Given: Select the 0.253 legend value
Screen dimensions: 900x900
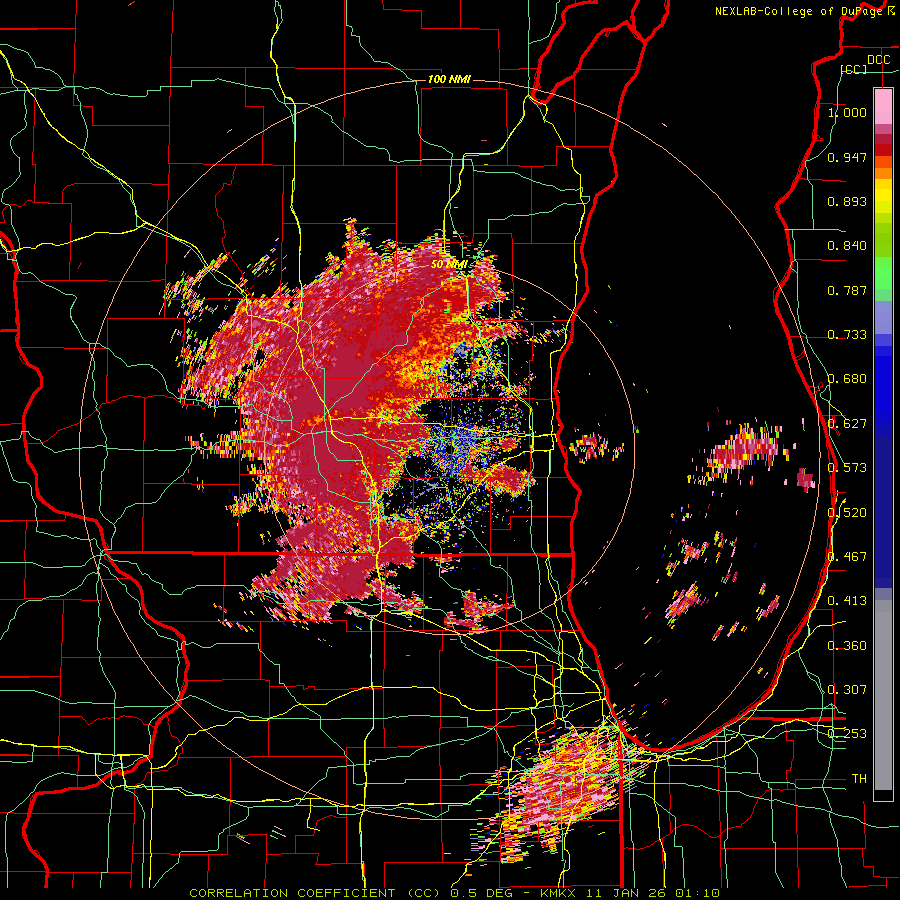Looking at the screenshot, I should [x=847, y=734].
